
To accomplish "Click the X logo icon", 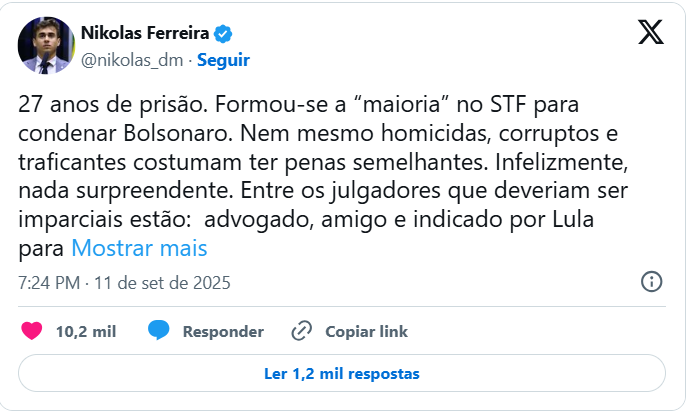I will tap(651, 32).
